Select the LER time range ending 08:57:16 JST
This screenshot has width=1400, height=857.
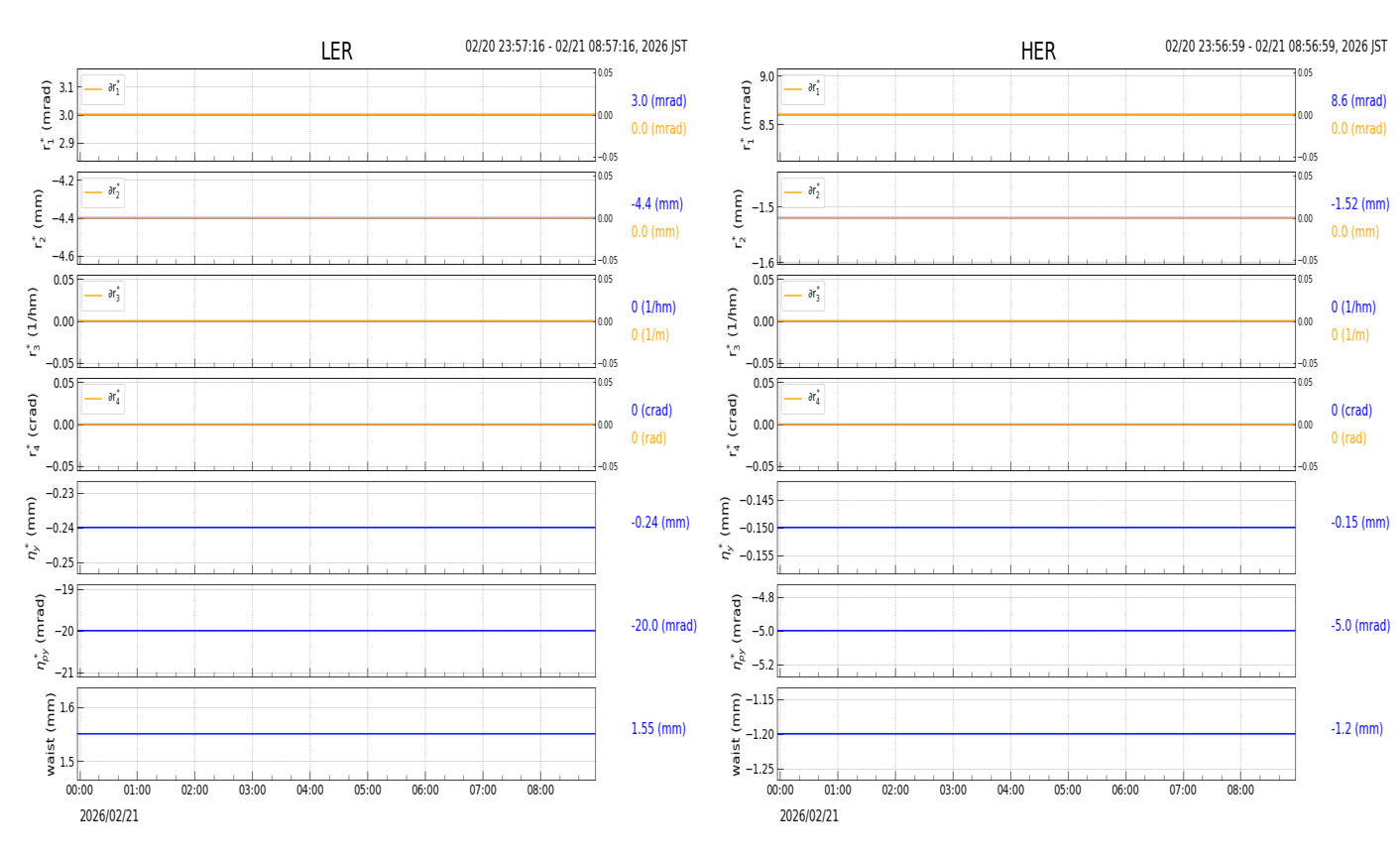576,47
